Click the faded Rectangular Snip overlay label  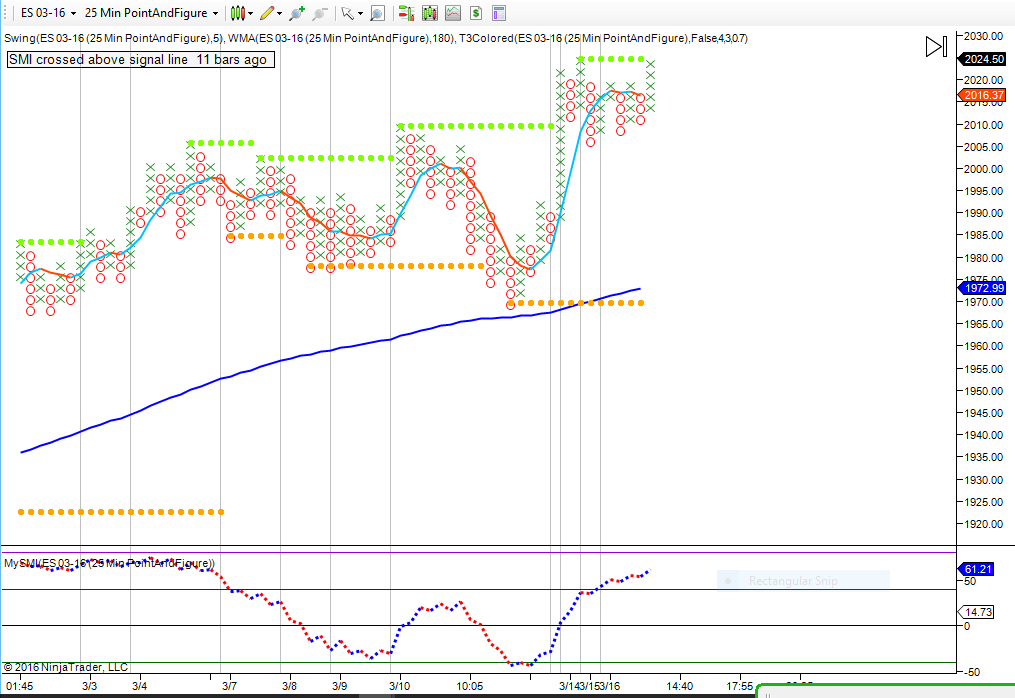click(x=793, y=581)
